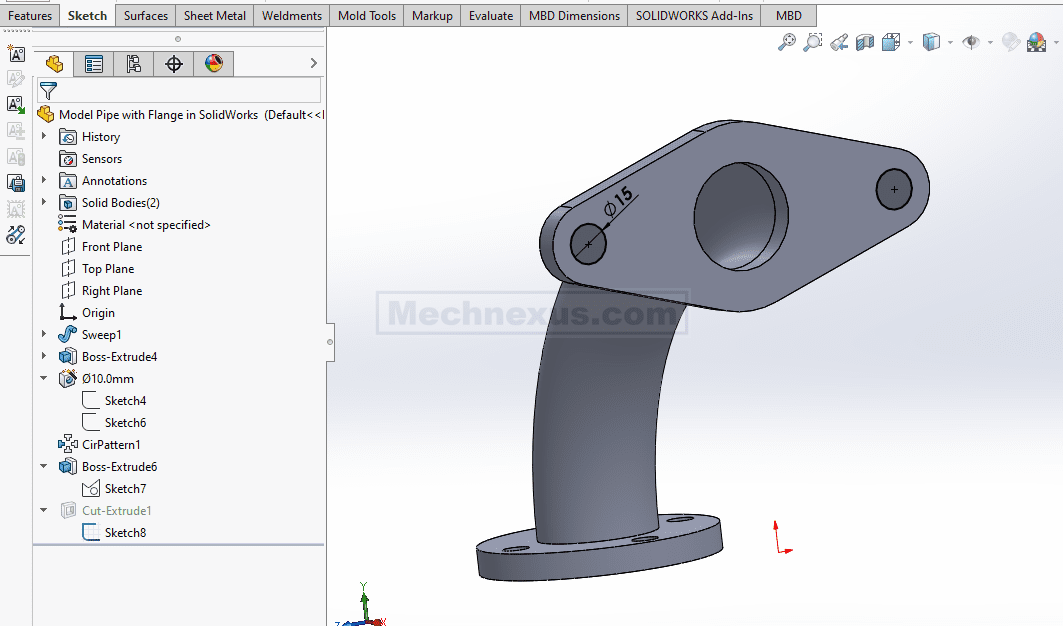Viewport: 1063px width, 626px height.
Task: Select Sketch7 under Boss-Extrude6
Action: 125,489
